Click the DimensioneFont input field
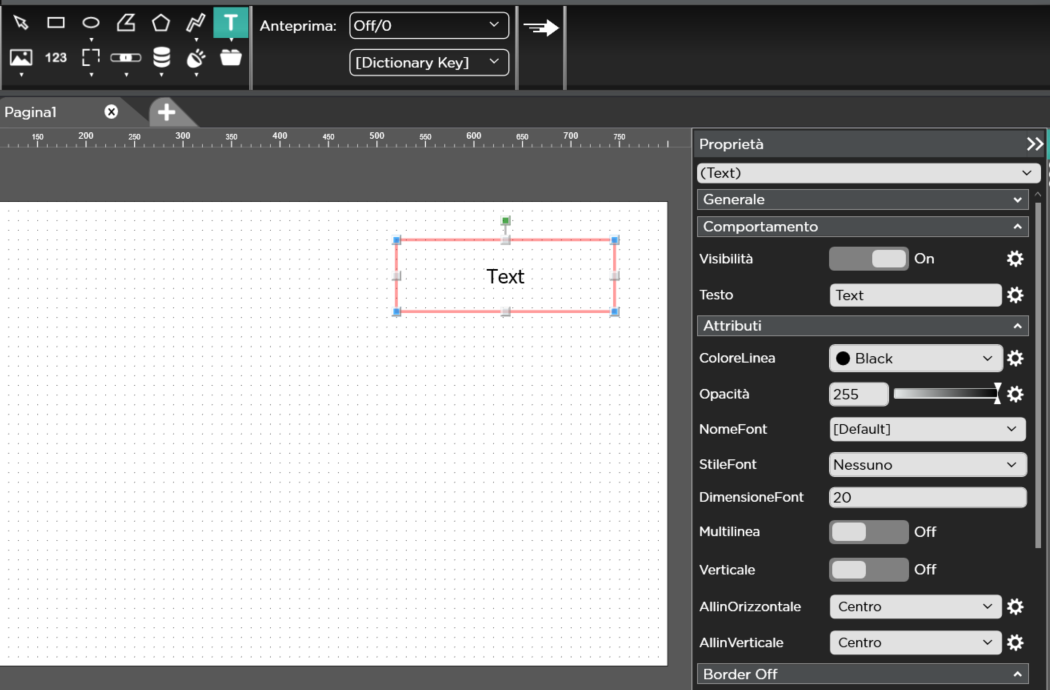The width and height of the screenshot is (1050, 690). point(927,497)
